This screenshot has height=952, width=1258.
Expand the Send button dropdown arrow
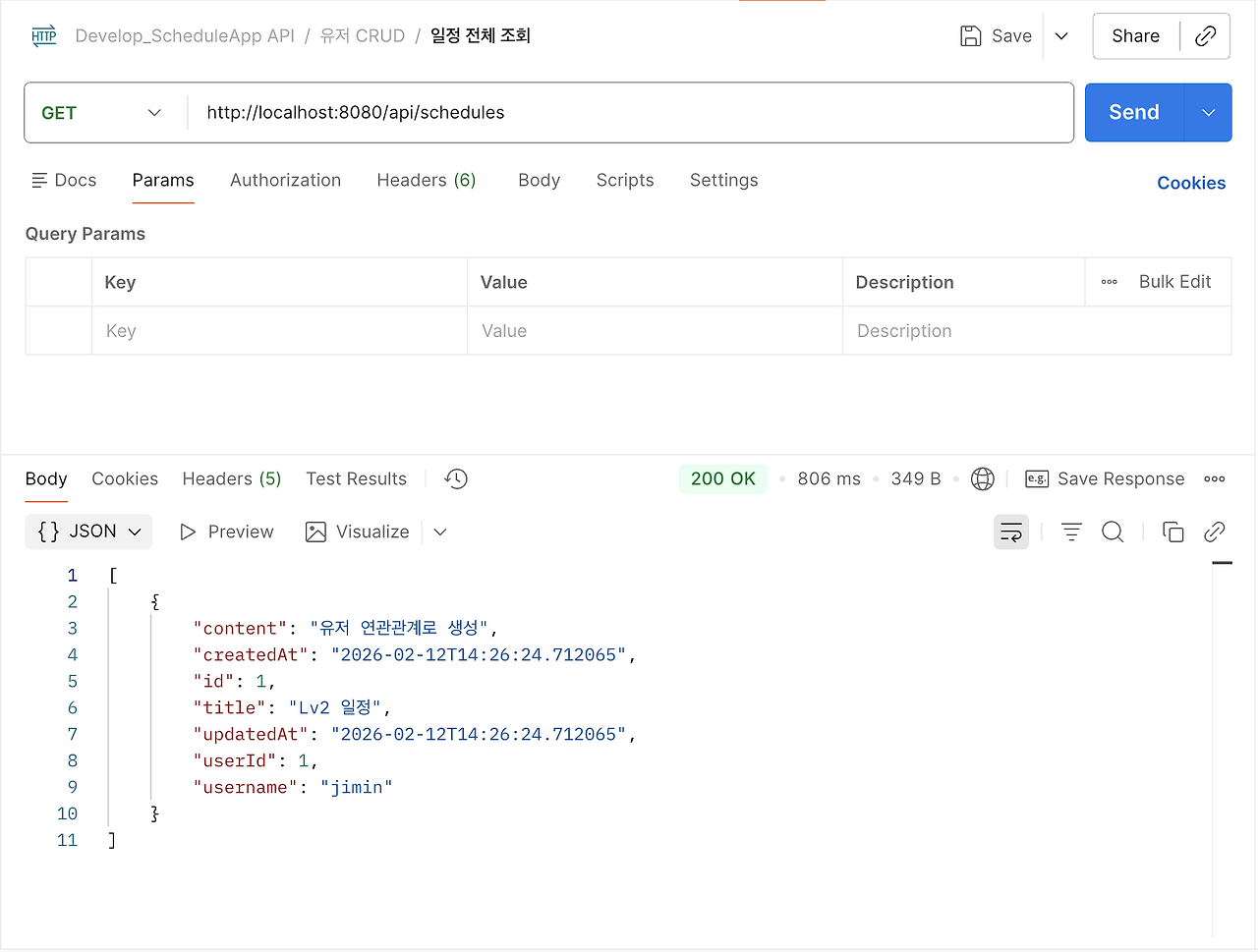(x=1209, y=113)
